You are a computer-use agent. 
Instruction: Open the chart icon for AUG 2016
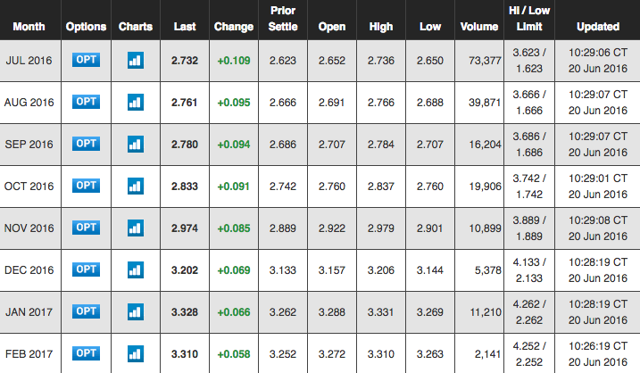click(136, 102)
